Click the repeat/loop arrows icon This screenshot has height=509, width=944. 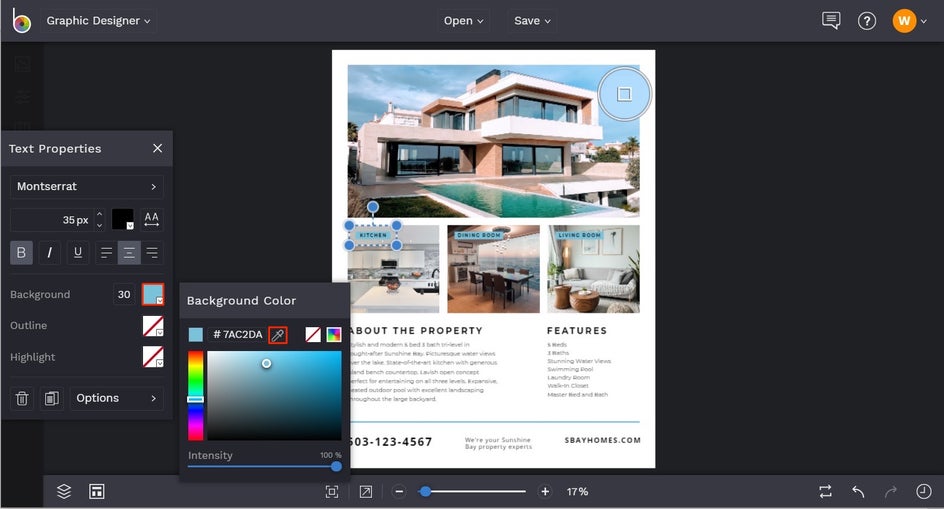(x=825, y=492)
